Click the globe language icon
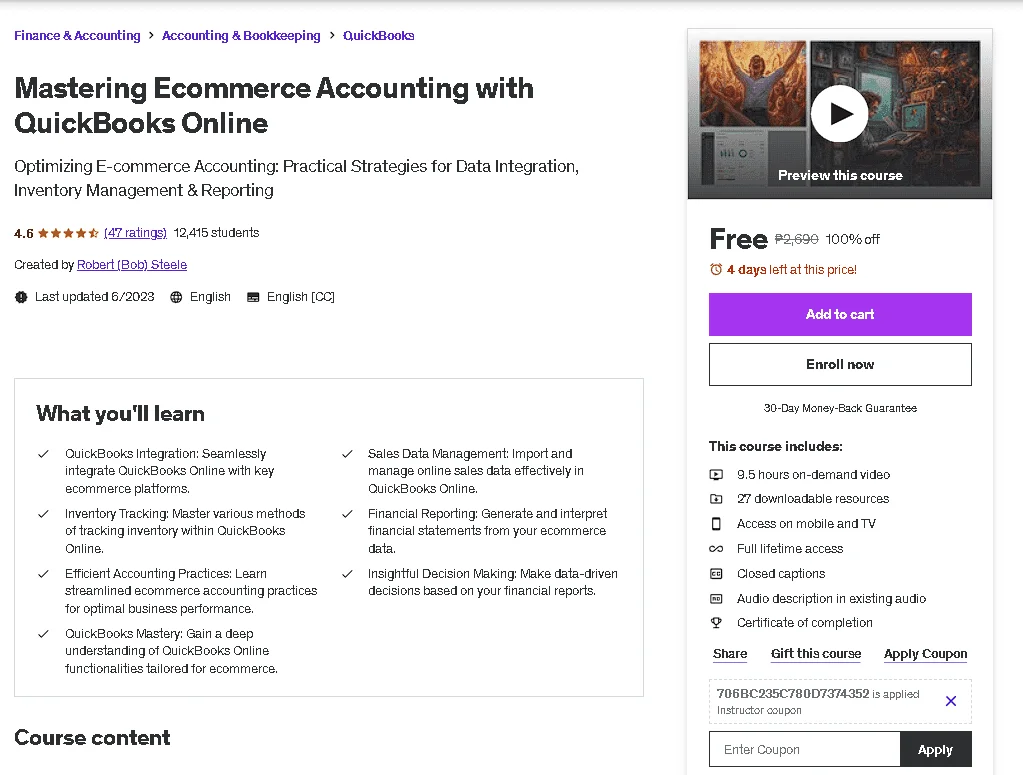Image resolution: width=1023 pixels, height=775 pixels. [176, 297]
